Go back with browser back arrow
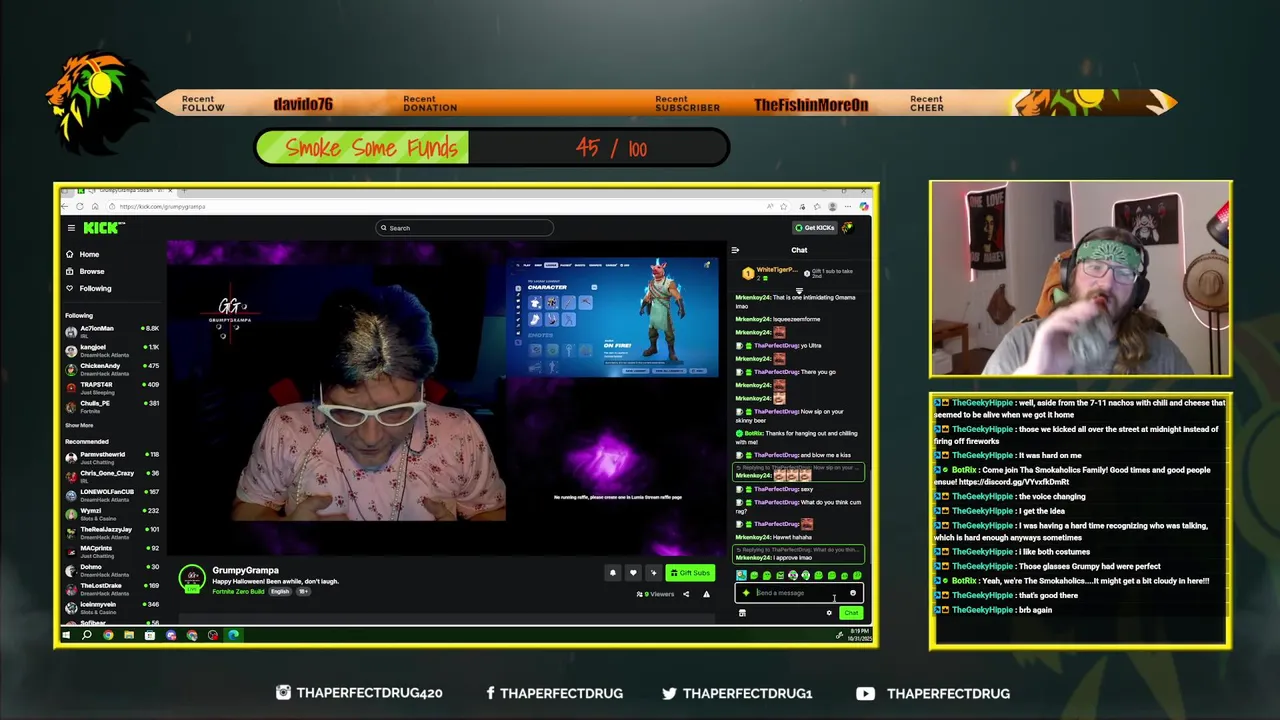 [64, 206]
